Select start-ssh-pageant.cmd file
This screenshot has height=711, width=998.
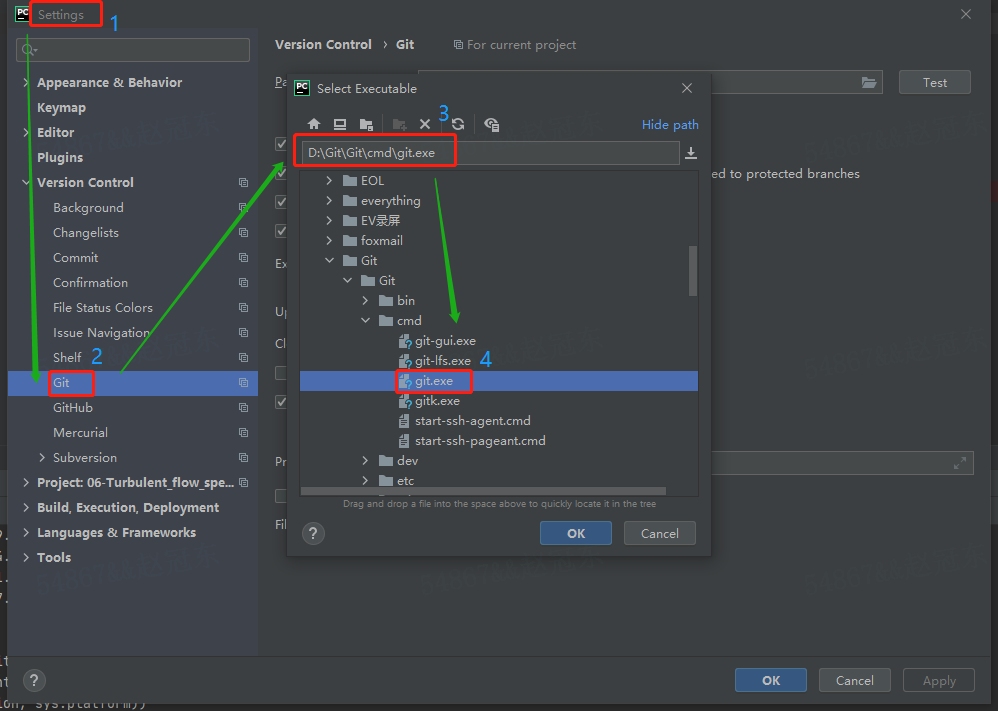point(480,441)
